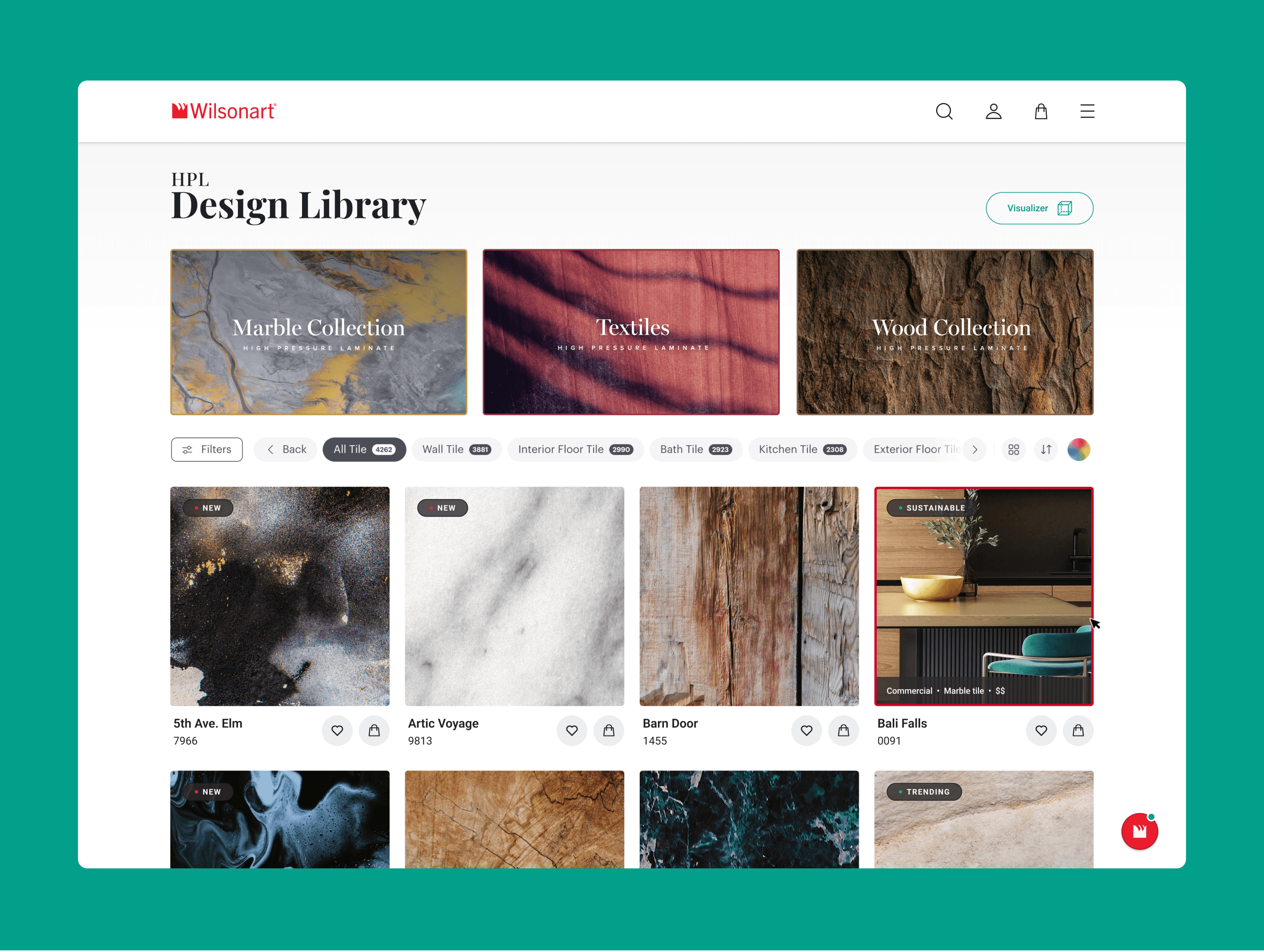Open the hamburger menu
This screenshot has height=952, width=1264.
[1087, 112]
